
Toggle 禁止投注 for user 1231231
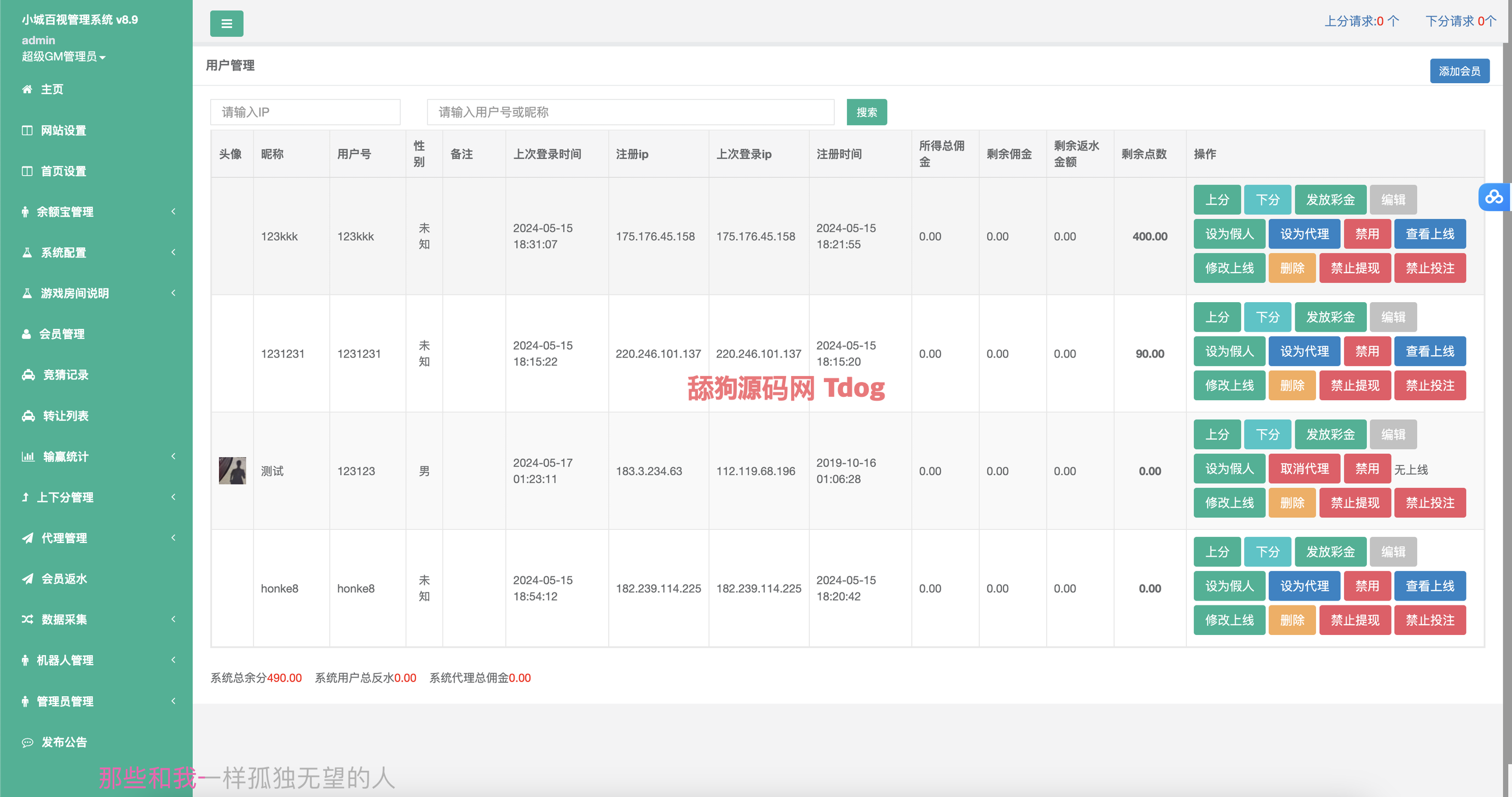click(x=1429, y=385)
